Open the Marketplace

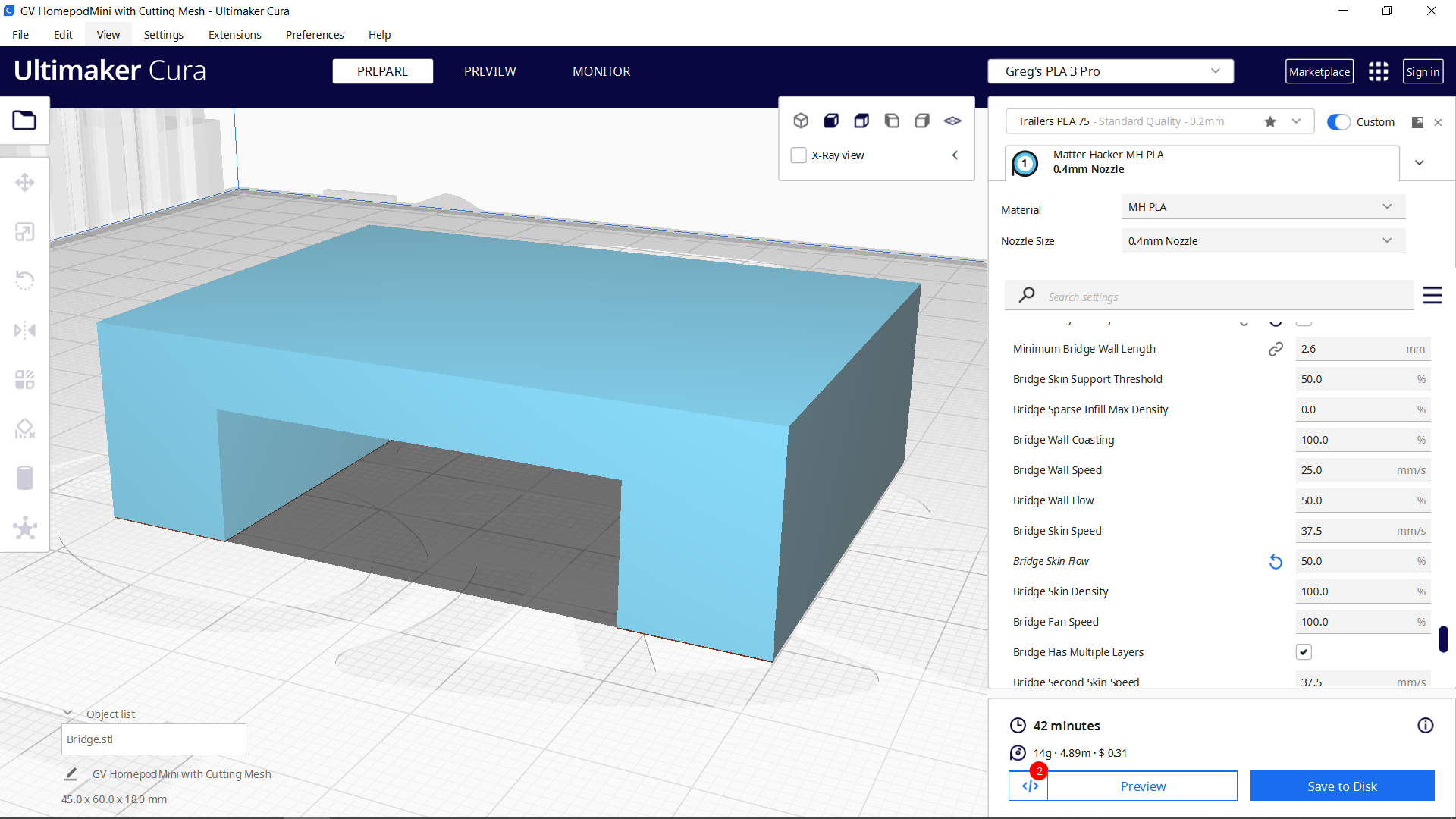tap(1319, 71)
